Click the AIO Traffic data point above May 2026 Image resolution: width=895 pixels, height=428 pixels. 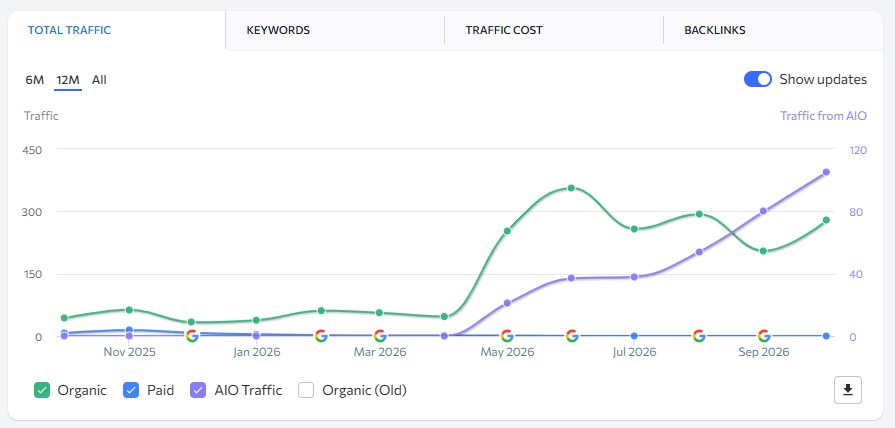pos(507,303)
